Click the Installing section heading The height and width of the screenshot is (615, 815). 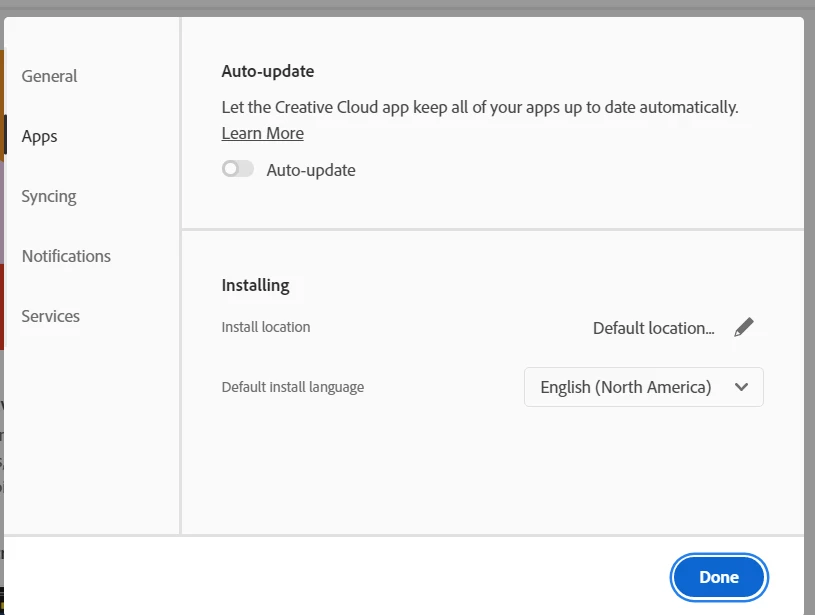(x=255, y=285)
